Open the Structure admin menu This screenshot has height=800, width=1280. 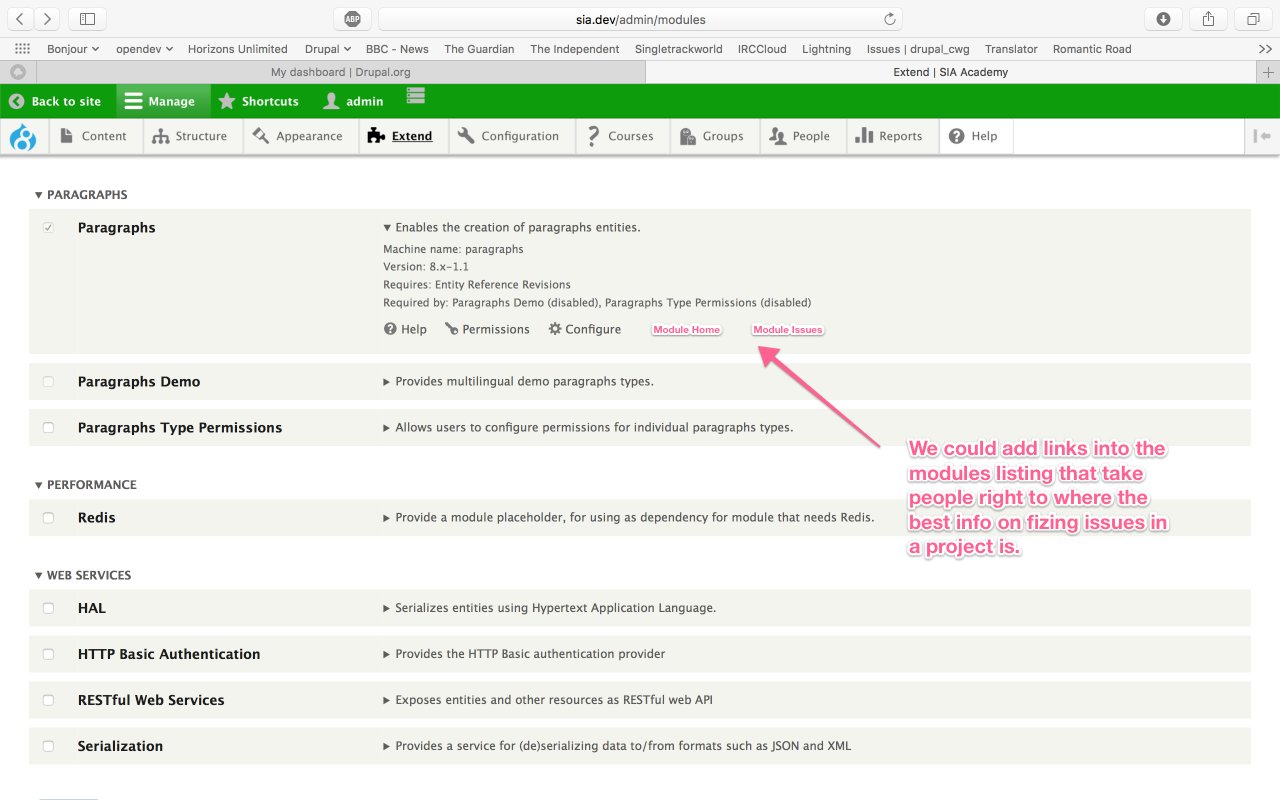click(190, 136)
